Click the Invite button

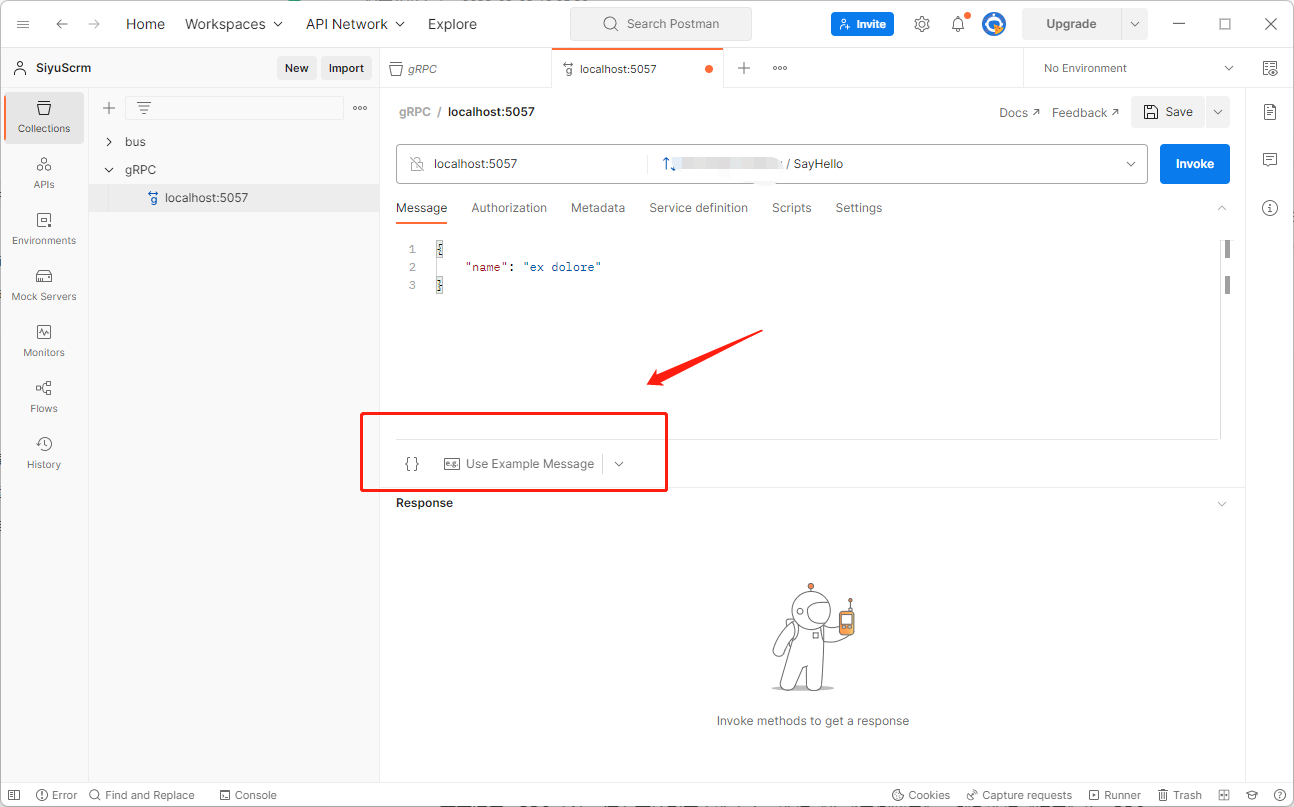[x=862, y=24]
